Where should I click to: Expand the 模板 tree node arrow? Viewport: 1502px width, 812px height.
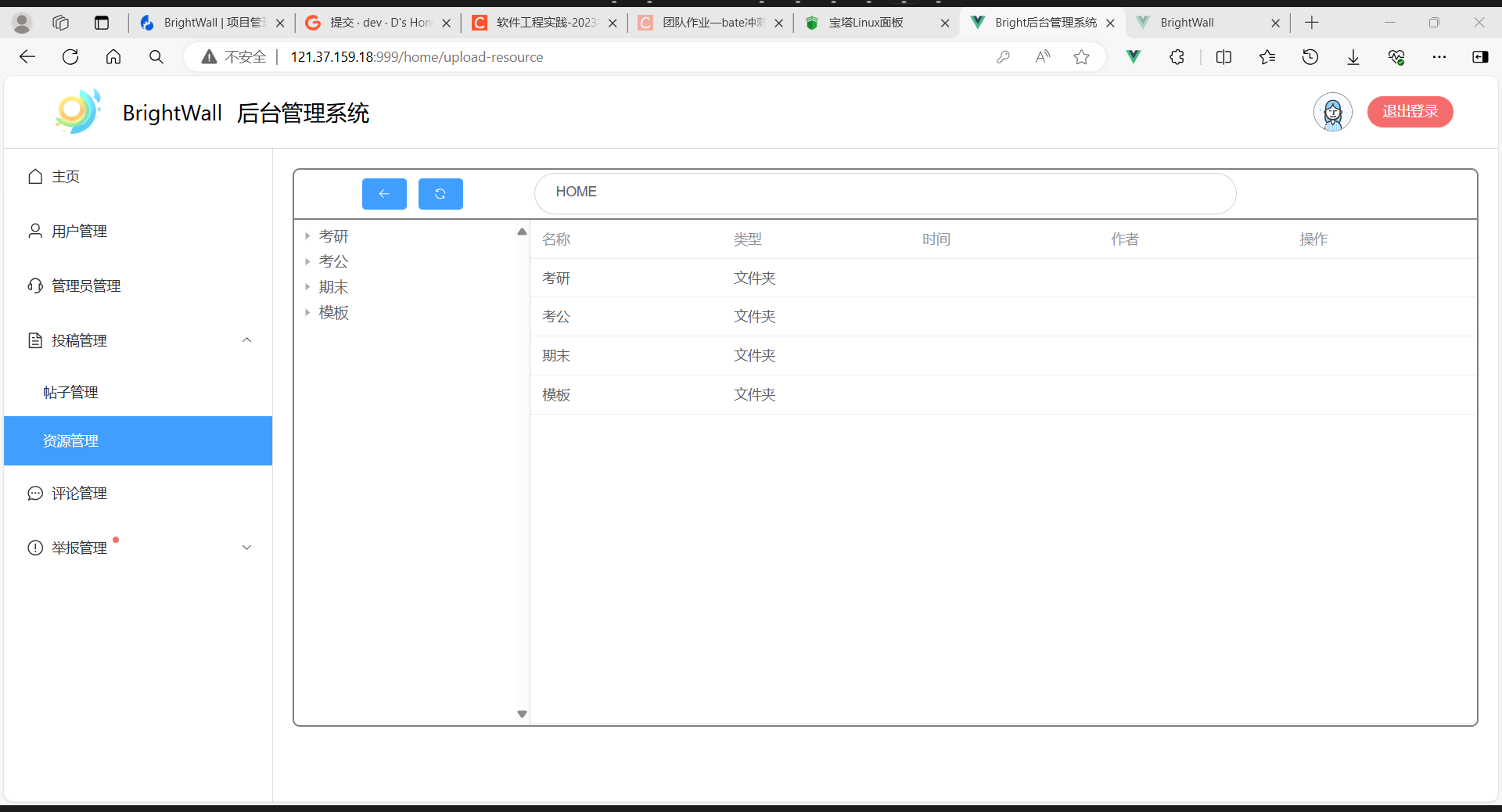coord(307,313)
